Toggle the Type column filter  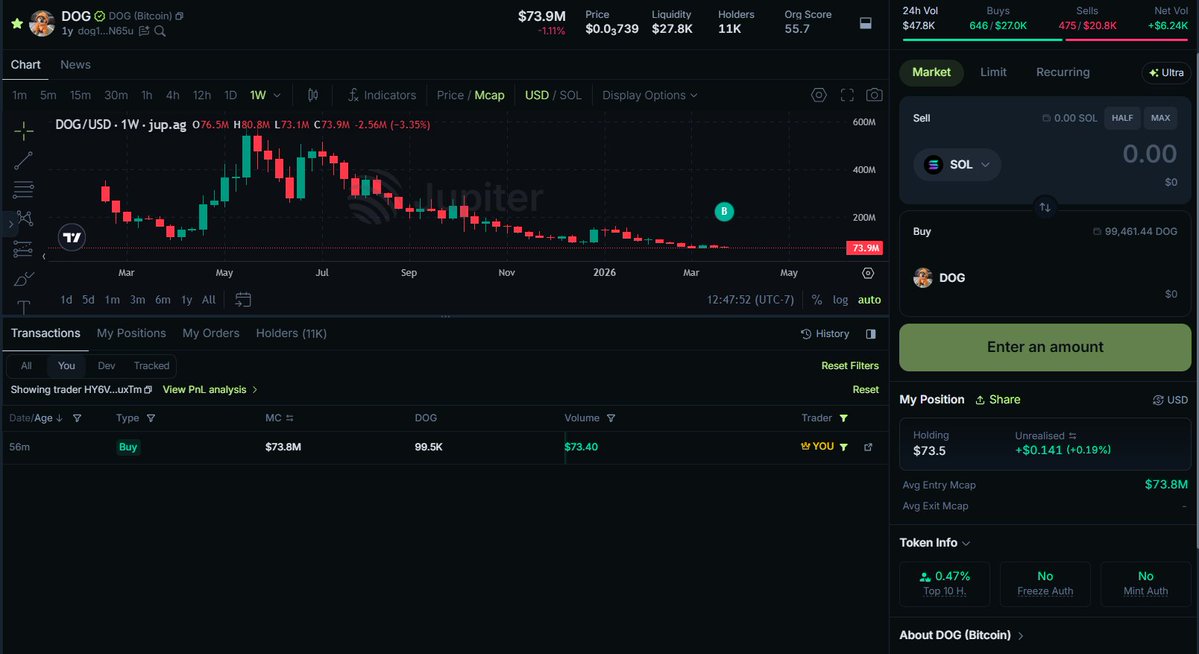(x=151, y=418)
